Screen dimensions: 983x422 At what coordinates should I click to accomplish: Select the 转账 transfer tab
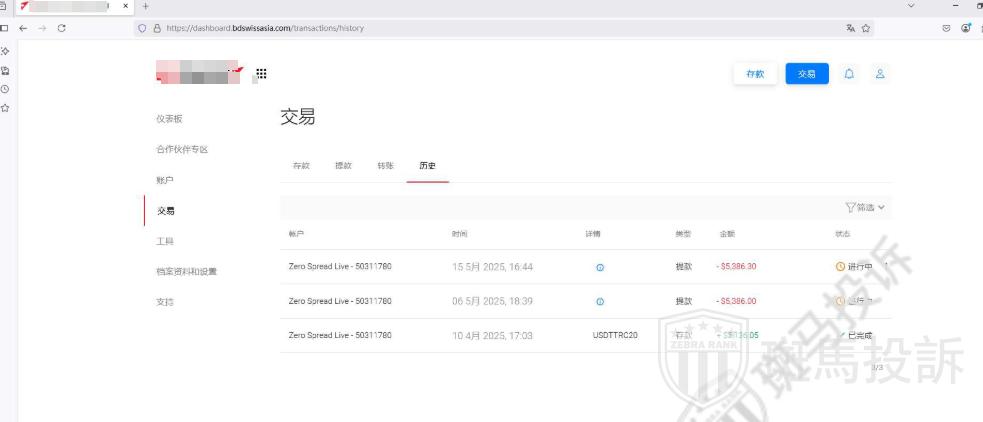tap(385, 166)
